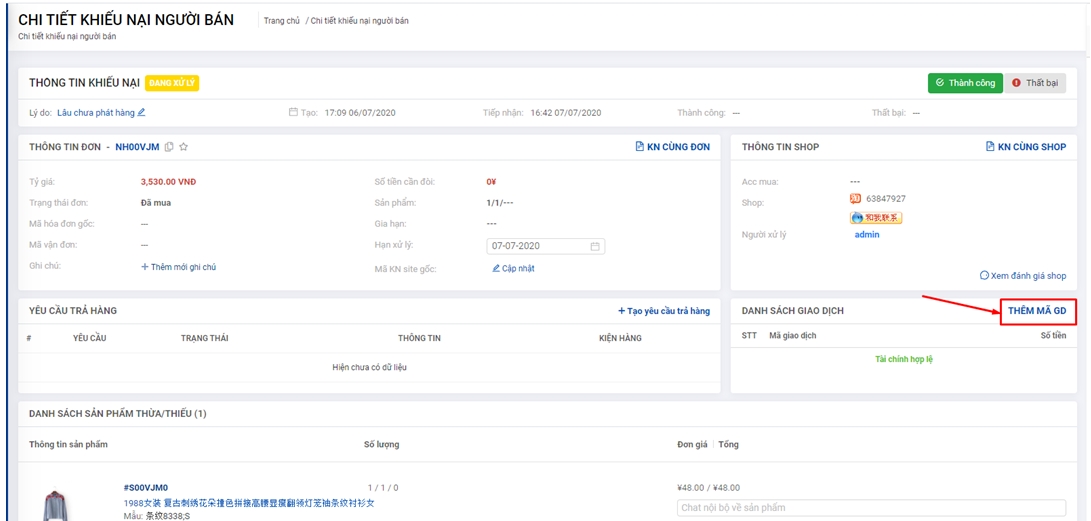Click the orange shop platform icon beside 63847927
The height and width of the screenshot is (521, 1091).
(855, 199)
